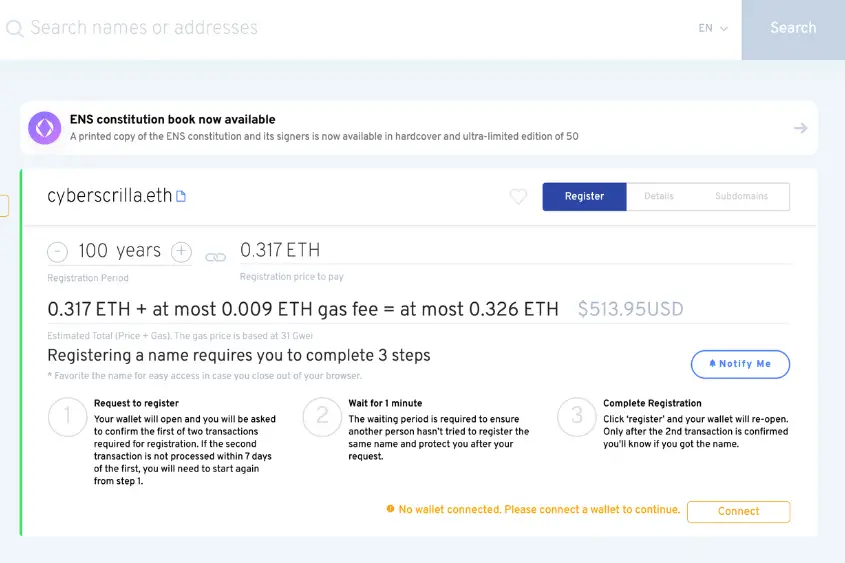Click the purple ENS logo icon
The image size is (845, 563).
tap(45, 128)
